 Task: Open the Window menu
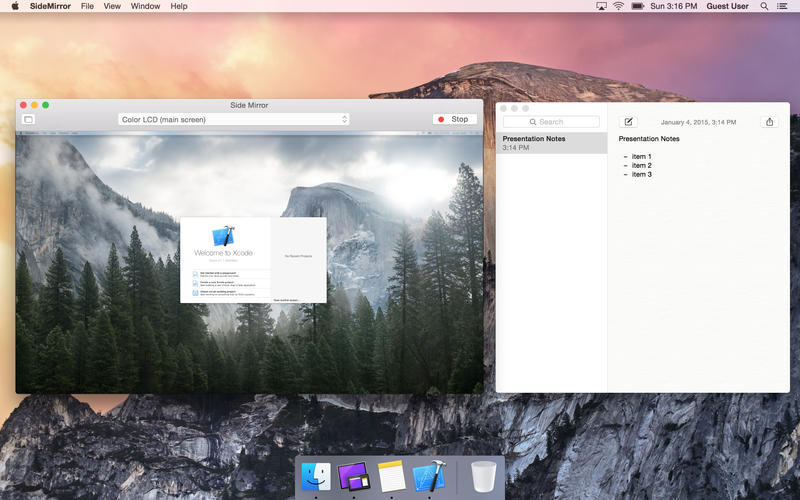point(145,6)
